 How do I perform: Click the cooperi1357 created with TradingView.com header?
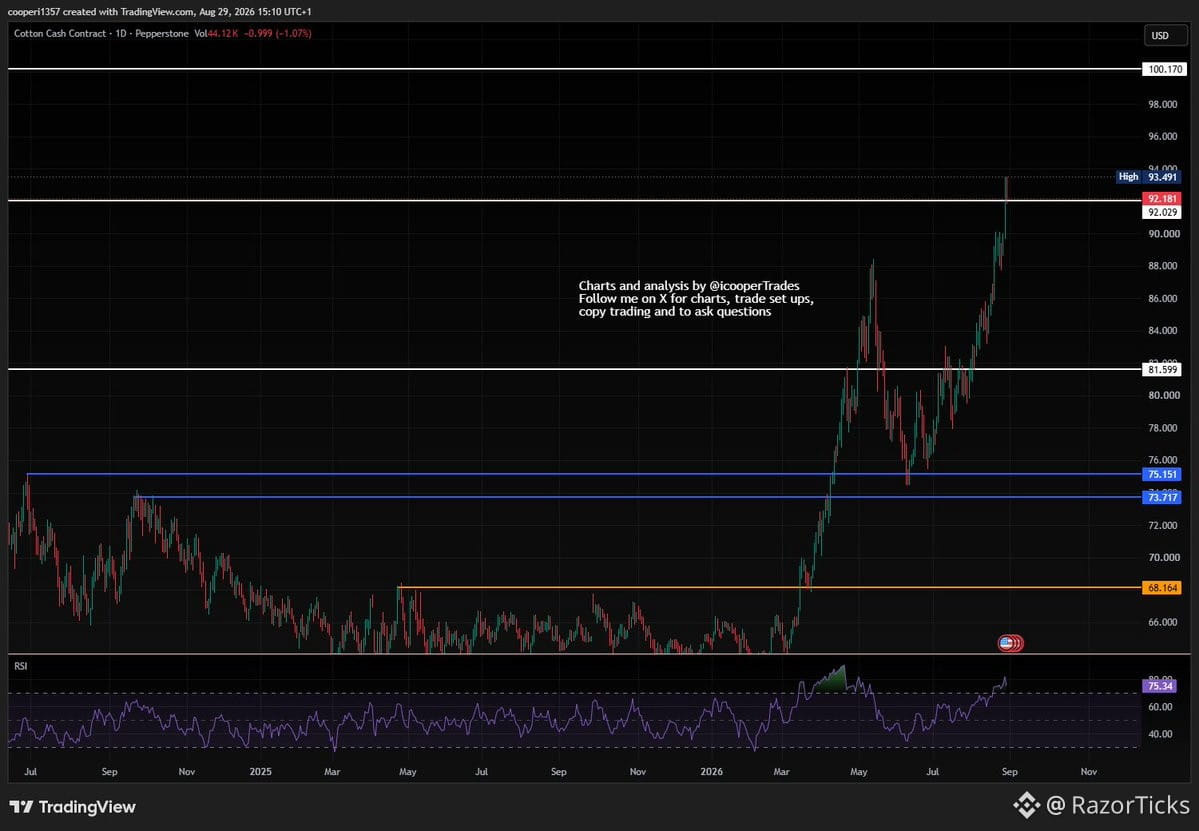point(159,11)
